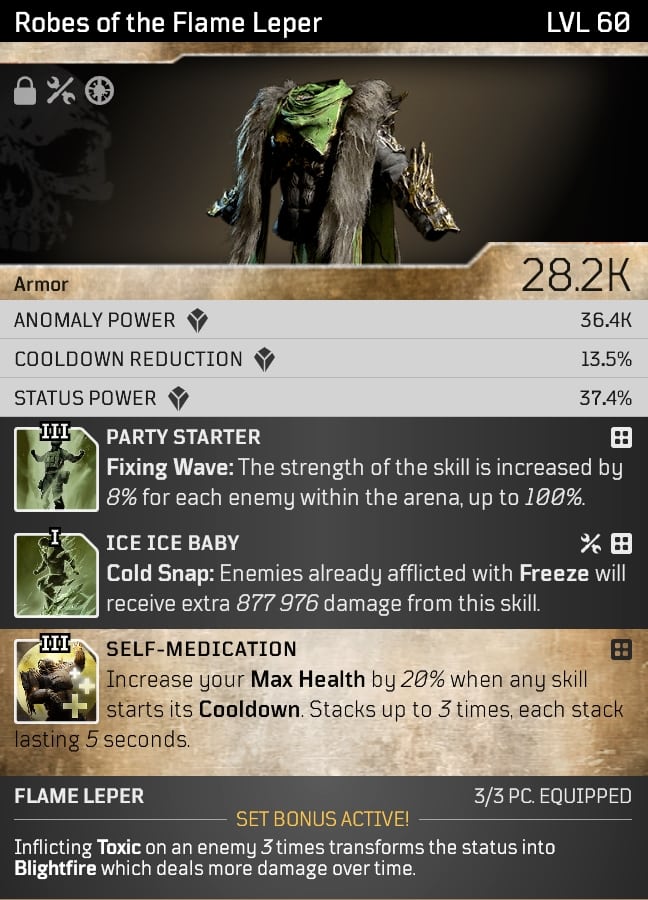
Task: Select the Party Starter mod icon
Action: point(56,468)
